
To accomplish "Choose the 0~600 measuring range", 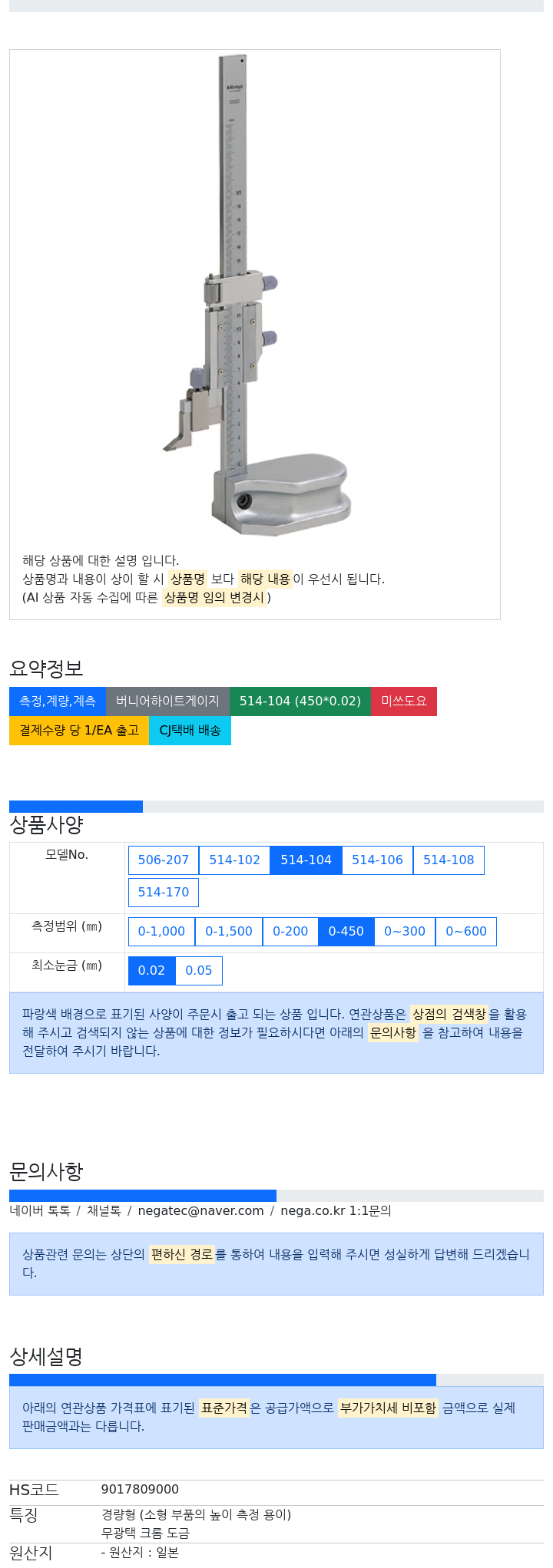I will [x=466, y=932].
